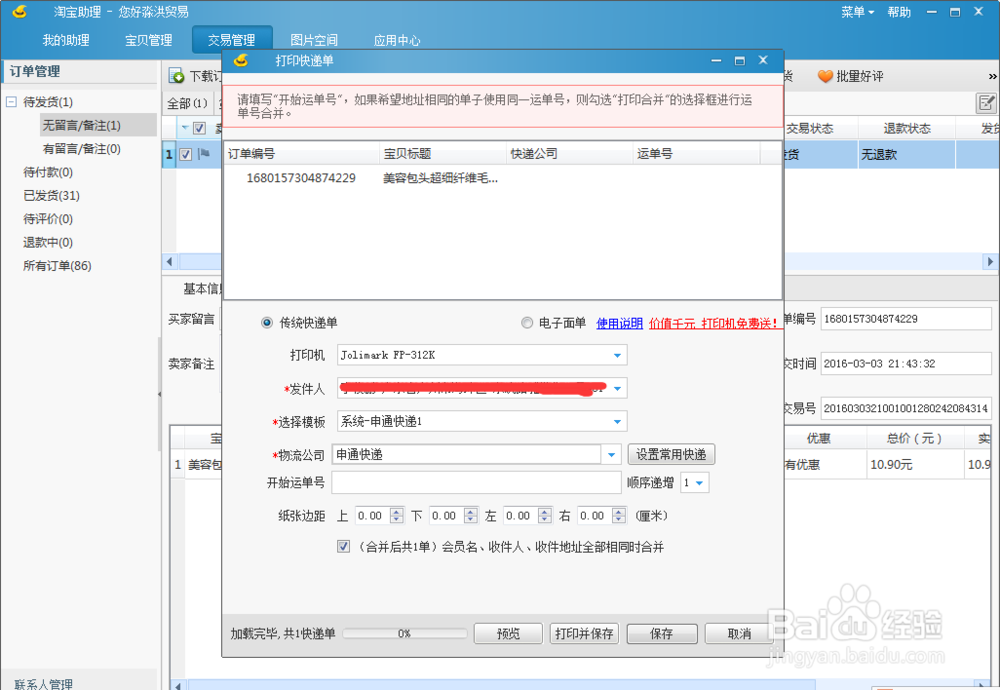Select 已发货(31) in the order tree
The image size is (1000, 690).
pyautogui.click(x=51, y=196)
